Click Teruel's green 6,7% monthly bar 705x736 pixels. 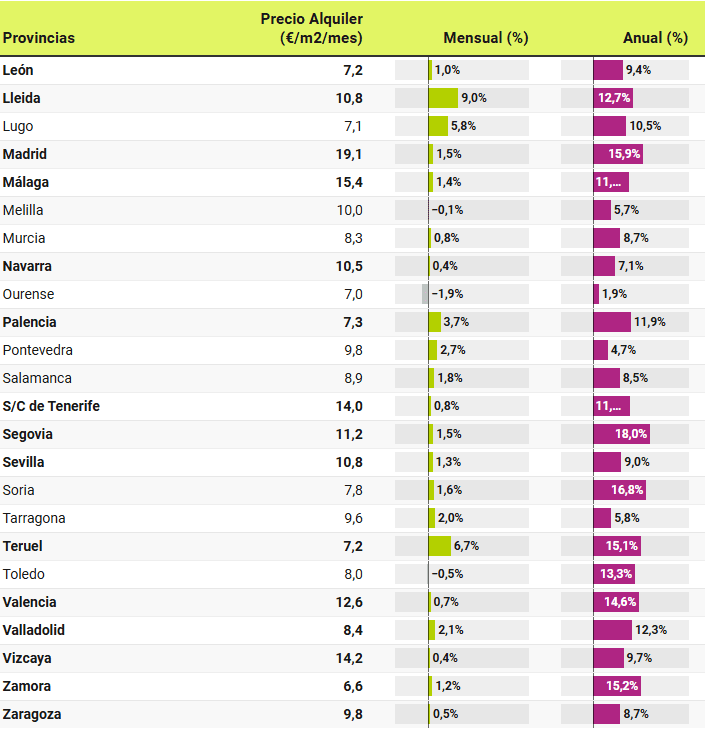(440, 546)
